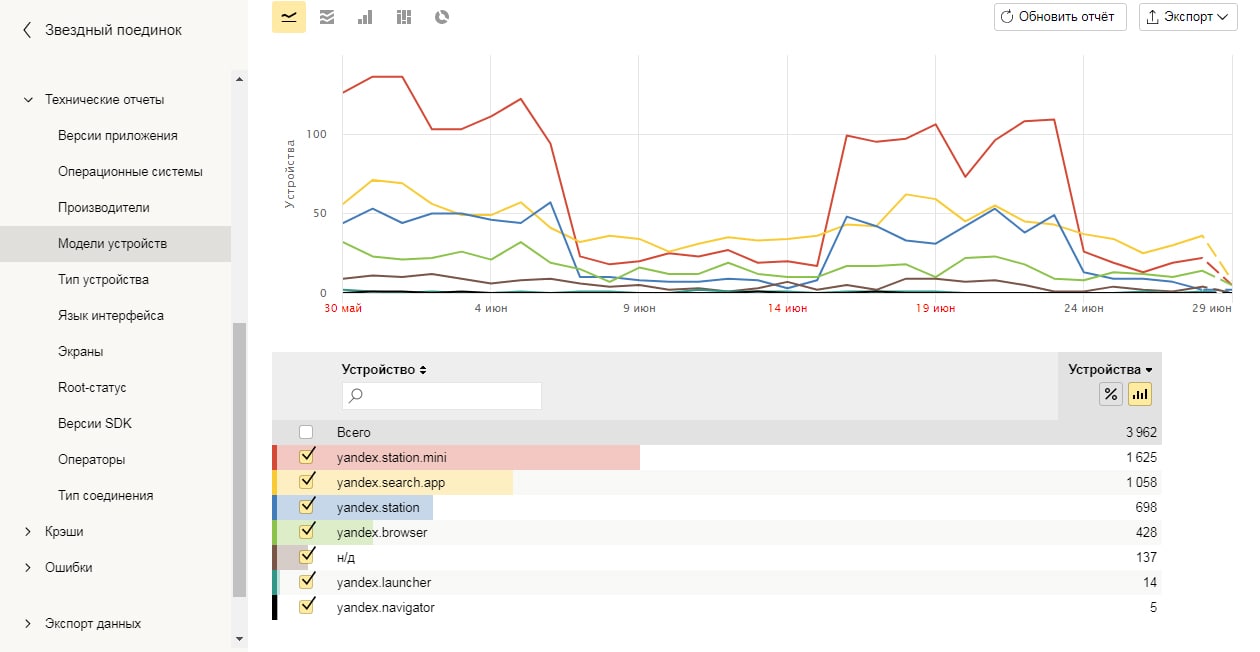Open Версии приложения report
This screenshot has width=1260, height=652.
click(x=118, y=136)
